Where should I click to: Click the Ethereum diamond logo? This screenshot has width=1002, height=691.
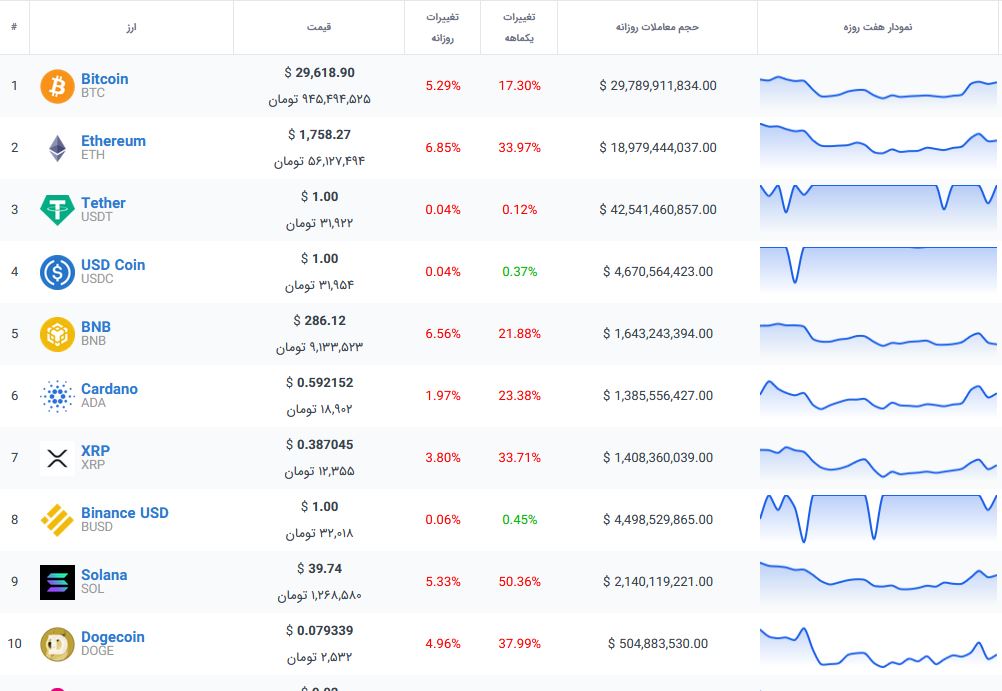click(x=58, y=148)
